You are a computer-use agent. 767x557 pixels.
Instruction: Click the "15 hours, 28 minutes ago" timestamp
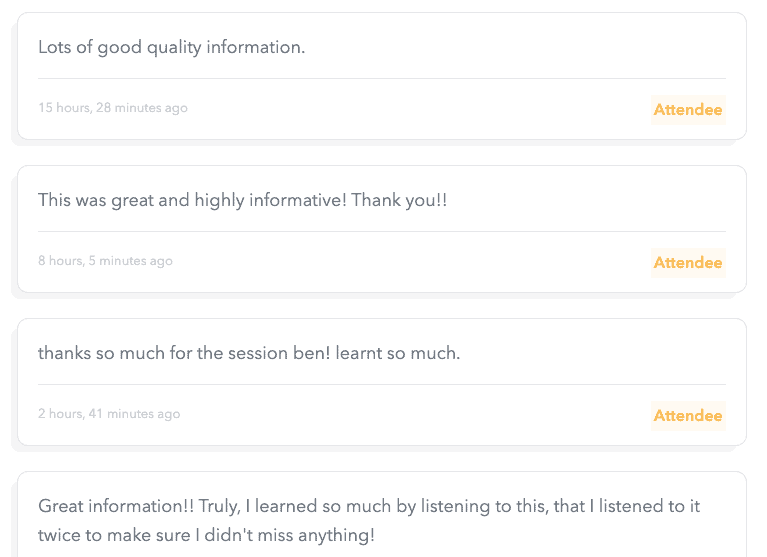(113, 108)
